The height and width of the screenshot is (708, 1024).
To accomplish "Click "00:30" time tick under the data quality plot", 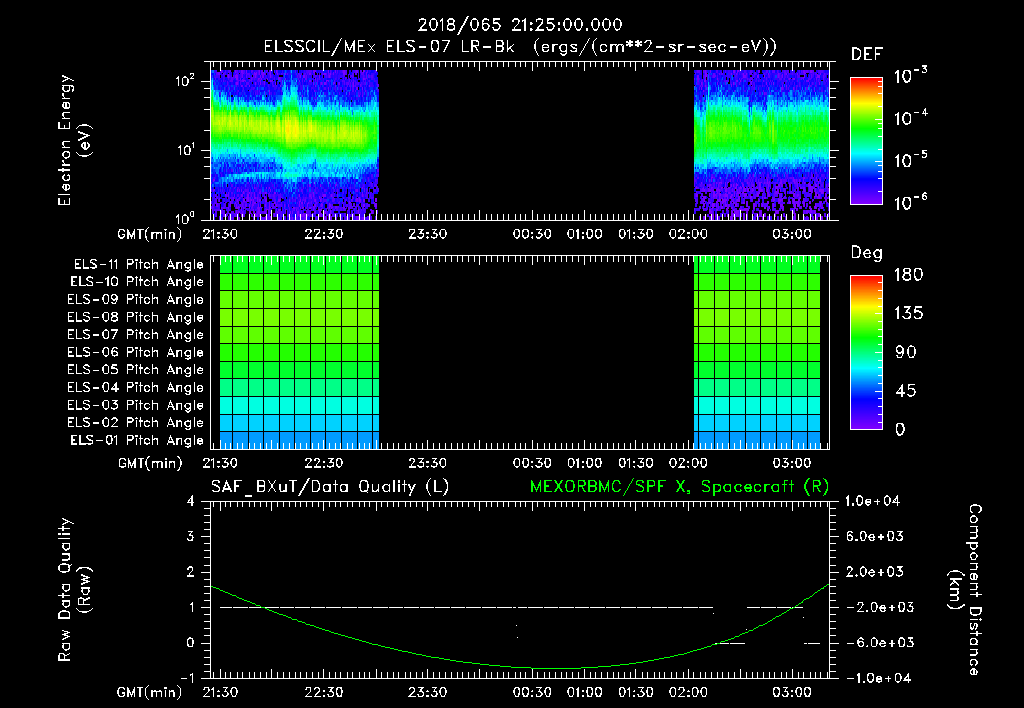I will click(x=532, y=692).
